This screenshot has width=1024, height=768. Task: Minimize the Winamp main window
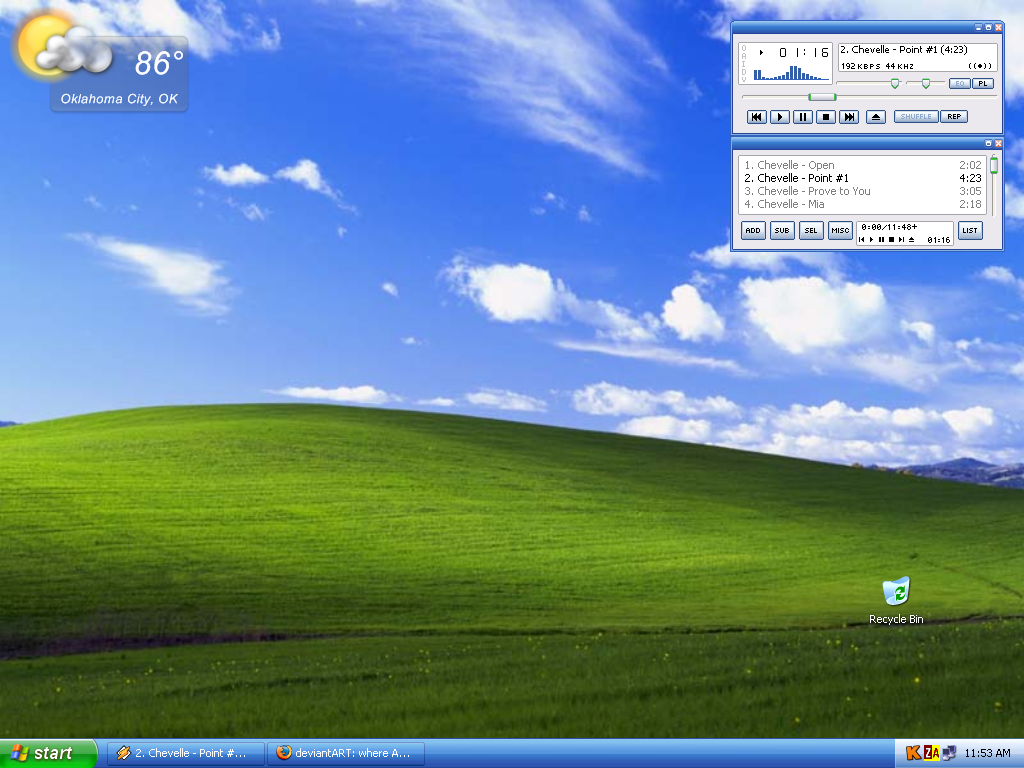978,27
